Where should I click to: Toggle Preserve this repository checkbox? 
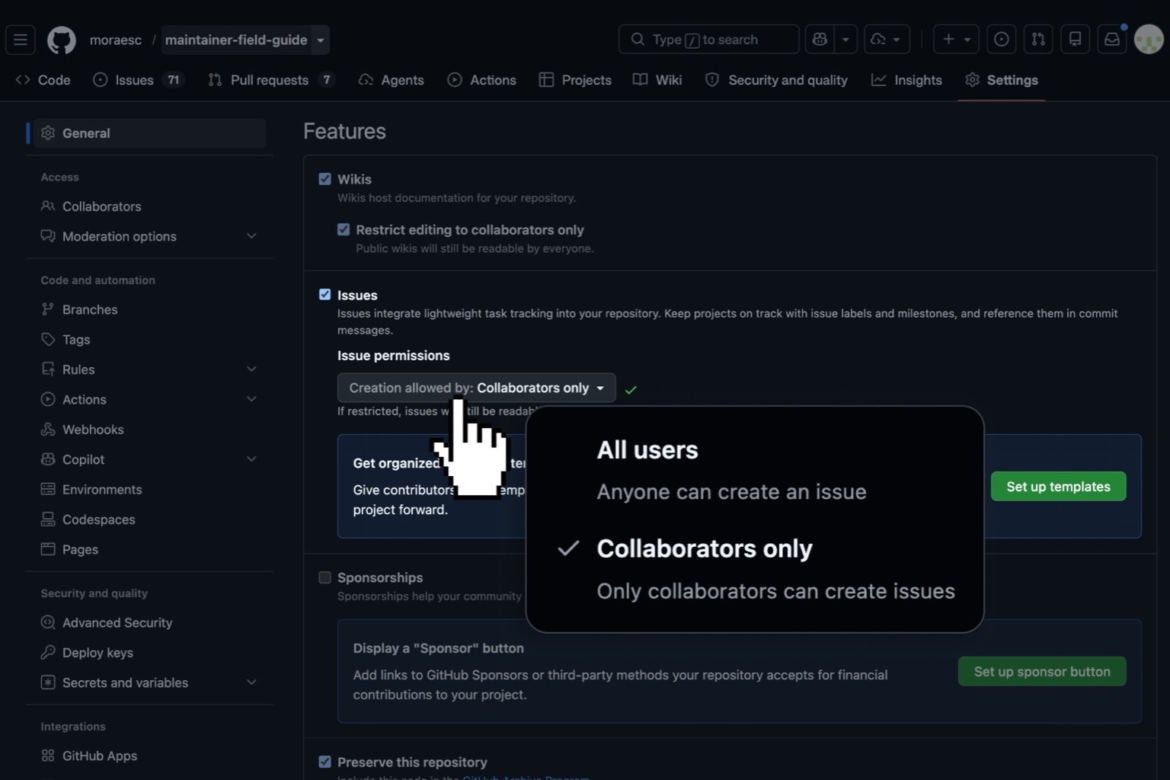[325, 761]
